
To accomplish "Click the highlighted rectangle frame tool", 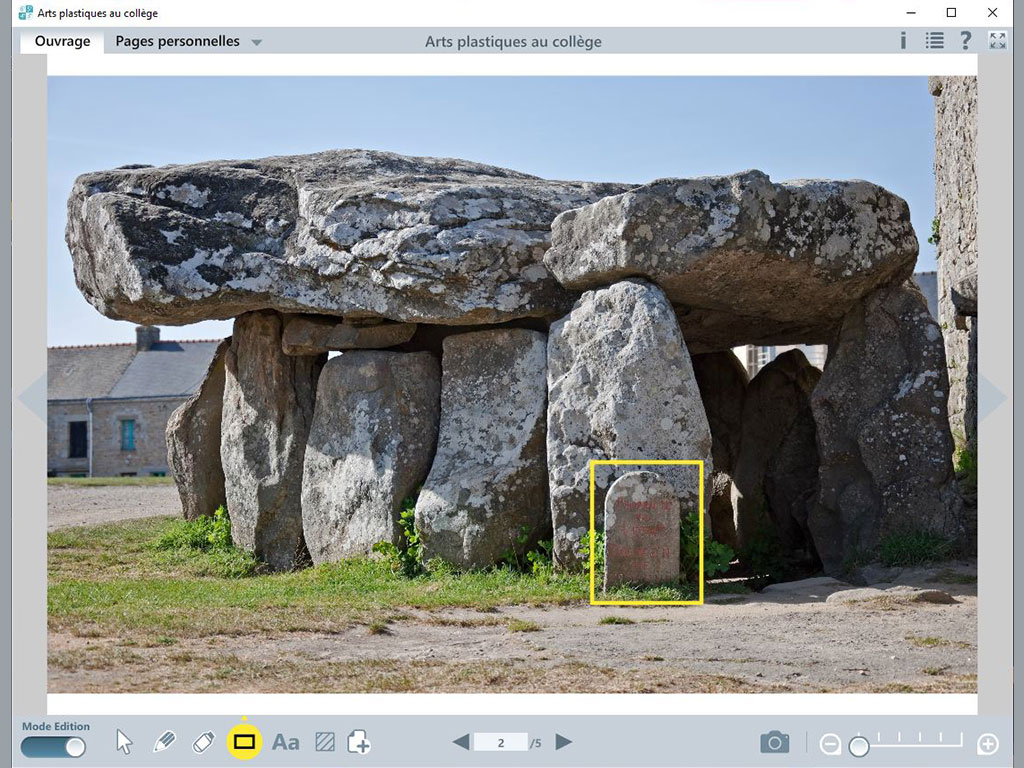I will [244, 742].
